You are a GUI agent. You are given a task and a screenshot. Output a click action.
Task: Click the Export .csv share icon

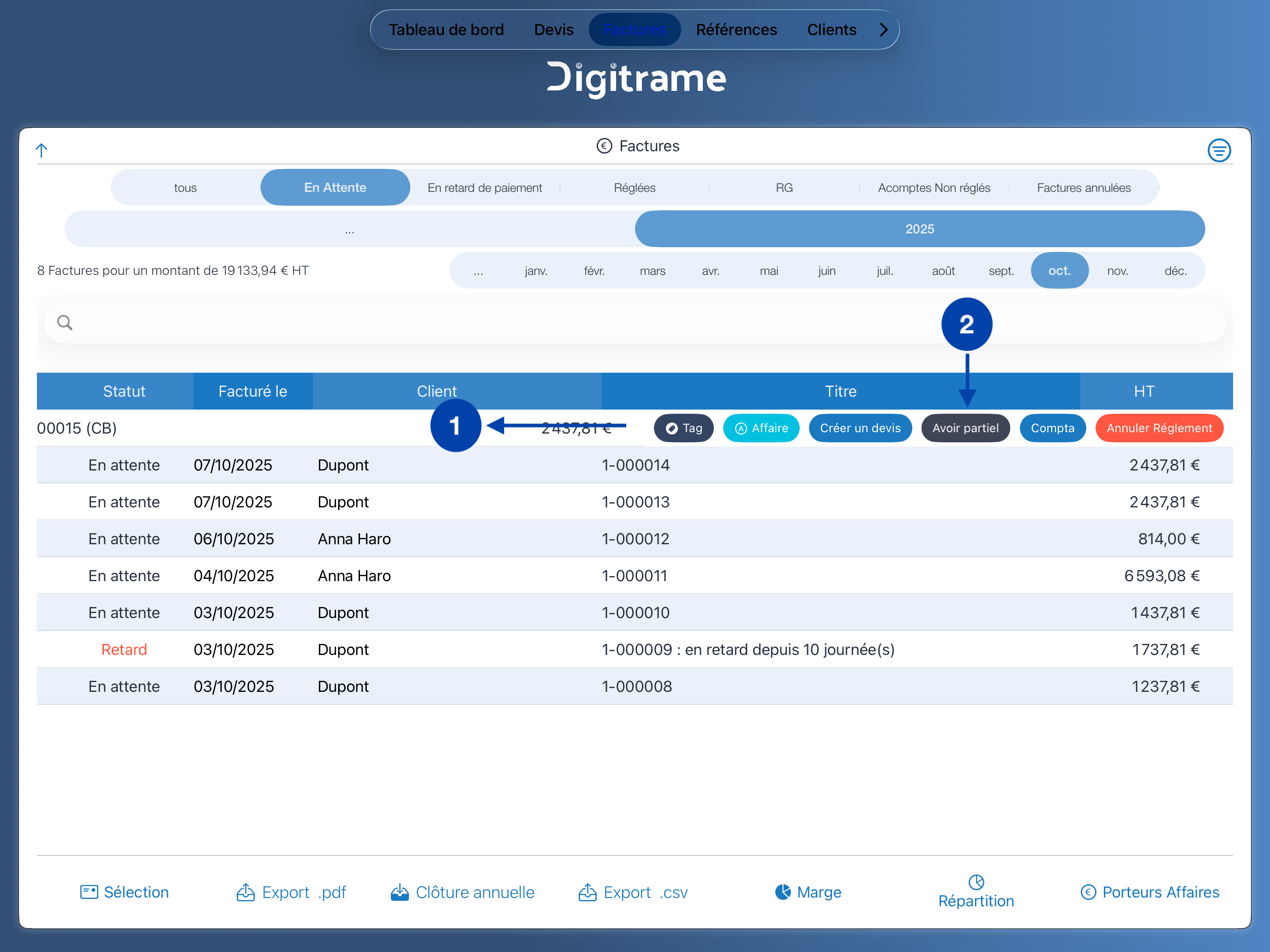click(x=587, y=892)
